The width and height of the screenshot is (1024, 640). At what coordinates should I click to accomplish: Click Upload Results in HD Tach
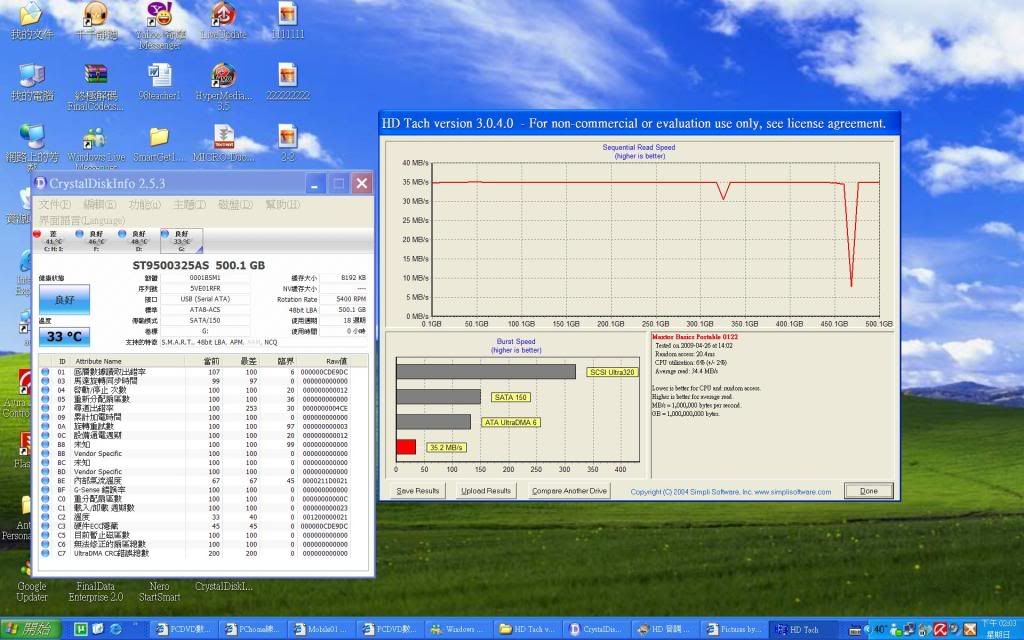pyautogui.click(x=486, y=491)
